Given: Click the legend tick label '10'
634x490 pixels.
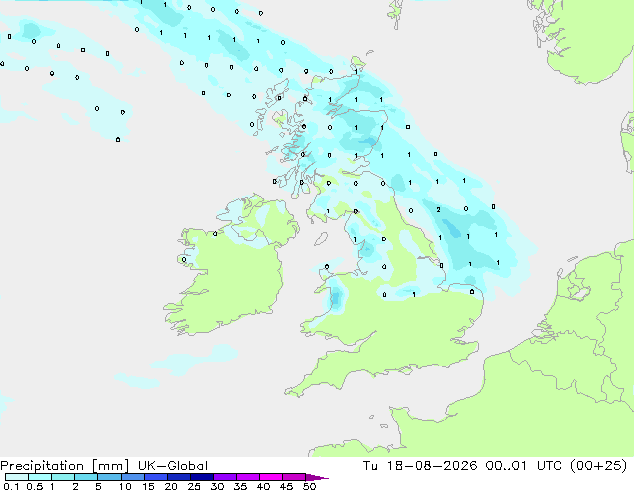Looking at the screenshot, I should pos(125,486).
